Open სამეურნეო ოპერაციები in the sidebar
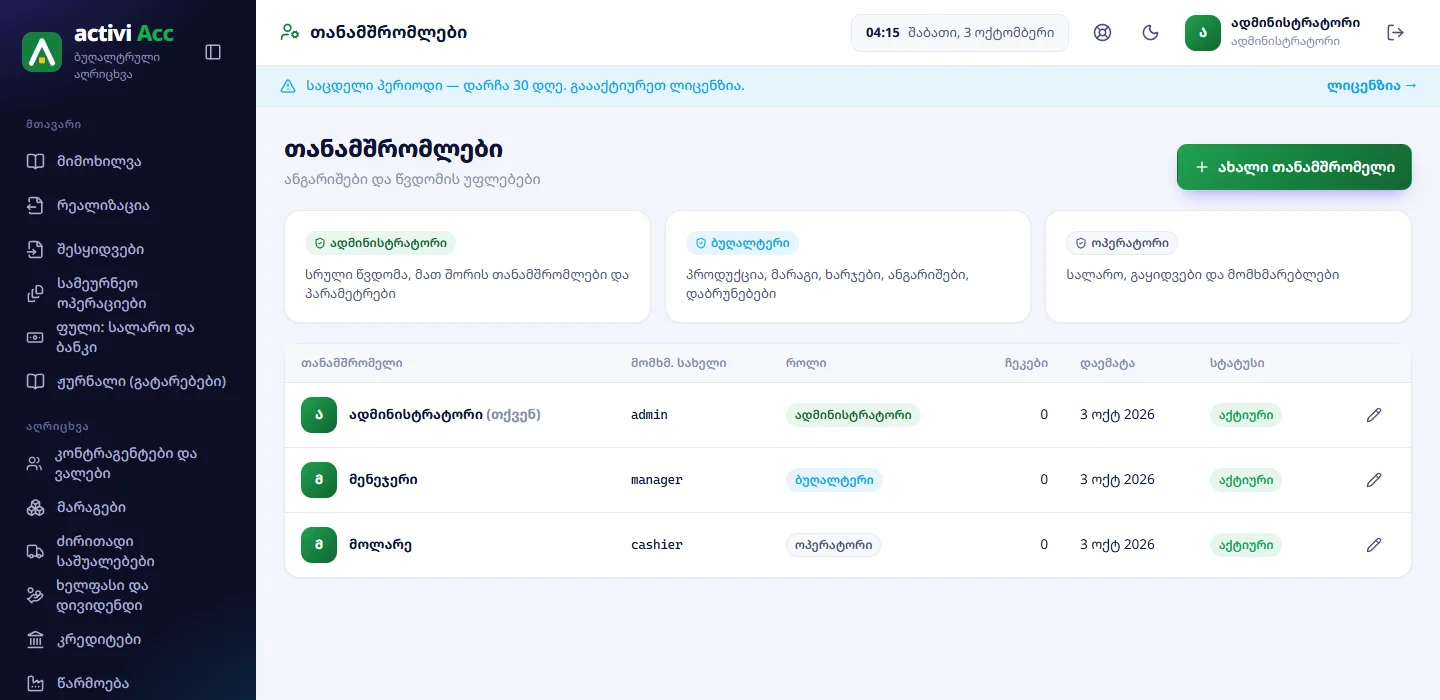Screen dimensions: 1440x700 click(128, 293)
